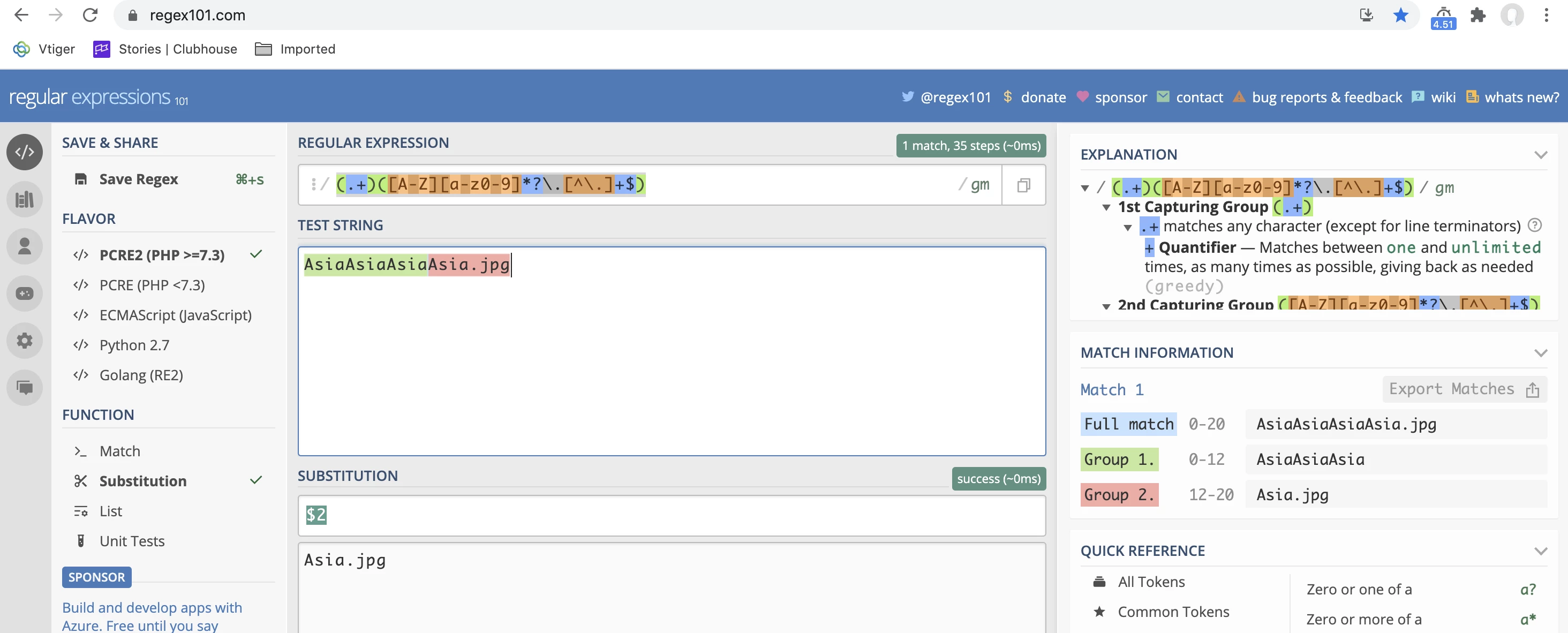Choose the Golang (RE2) flavor

pyautogui.click(x=141, y=375)
